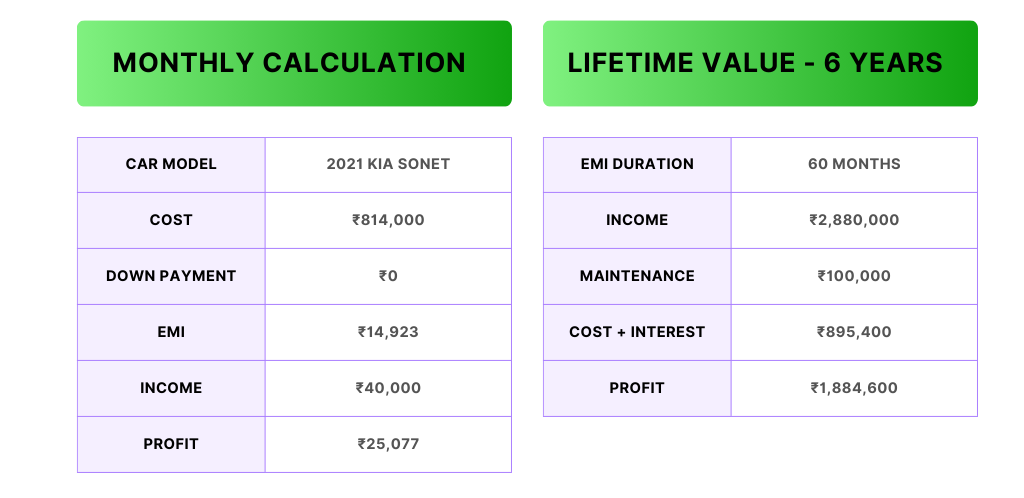The width and height of the screenshot is (1024, 498).
Task: Click the ₹814,000 cost value
Action: (x=388, y=221)
